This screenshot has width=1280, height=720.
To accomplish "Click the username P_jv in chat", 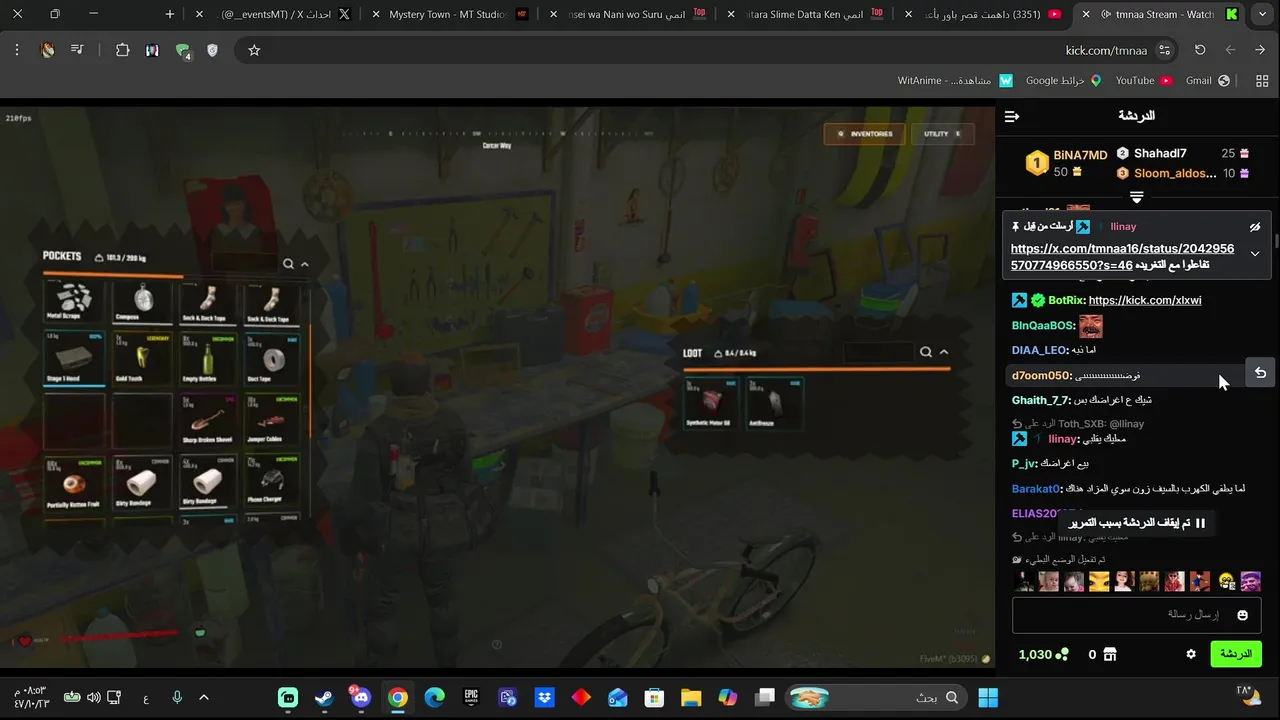I will coord(1023,463).
